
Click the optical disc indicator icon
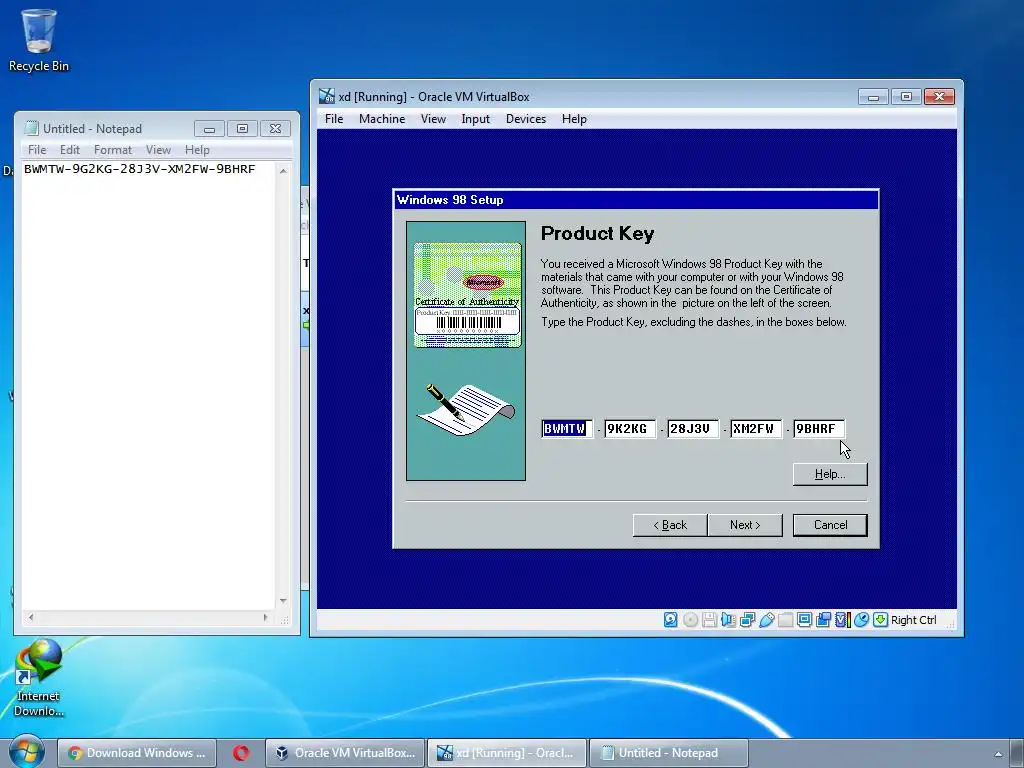690,620
